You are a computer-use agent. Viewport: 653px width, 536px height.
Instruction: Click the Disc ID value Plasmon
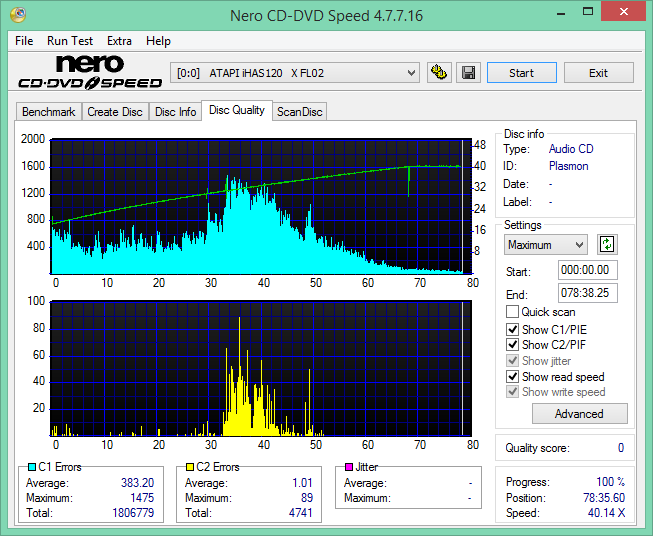pyautogui.click(x=568, y=166)
